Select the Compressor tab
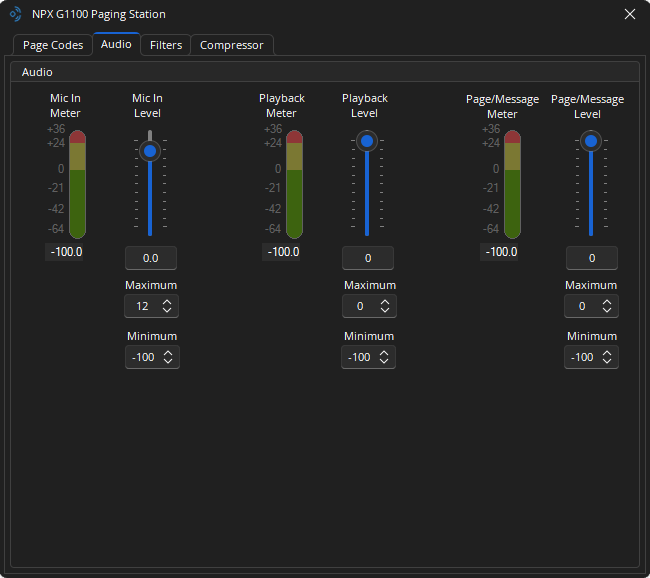Screen dimensions: 650x578 (231, 45)
